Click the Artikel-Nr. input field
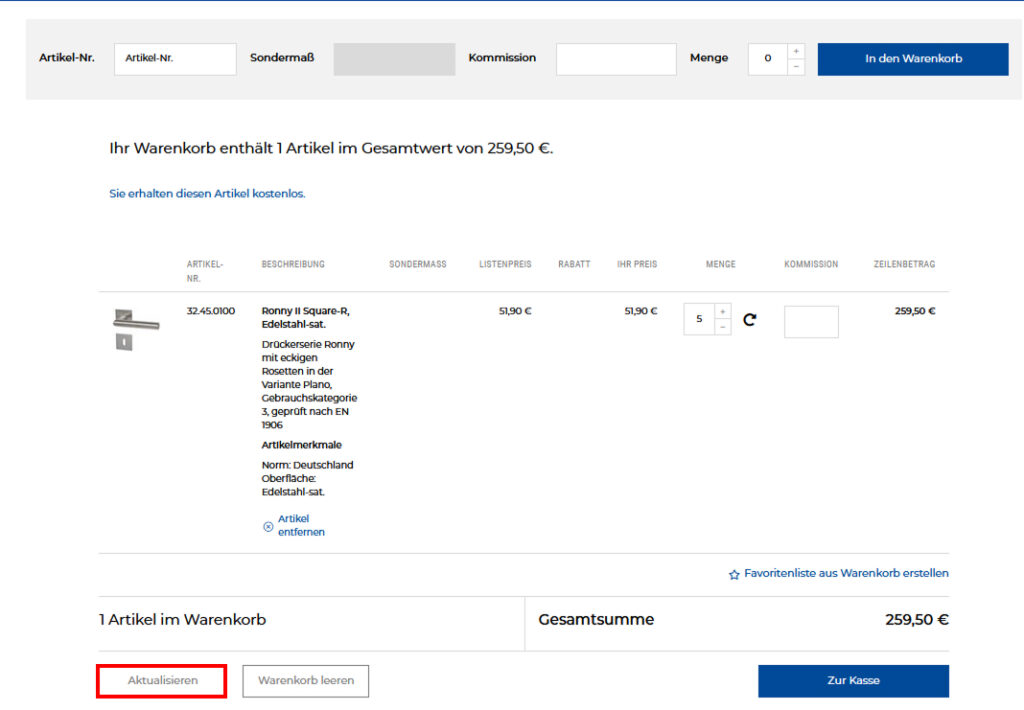 (x=175, y=59)
